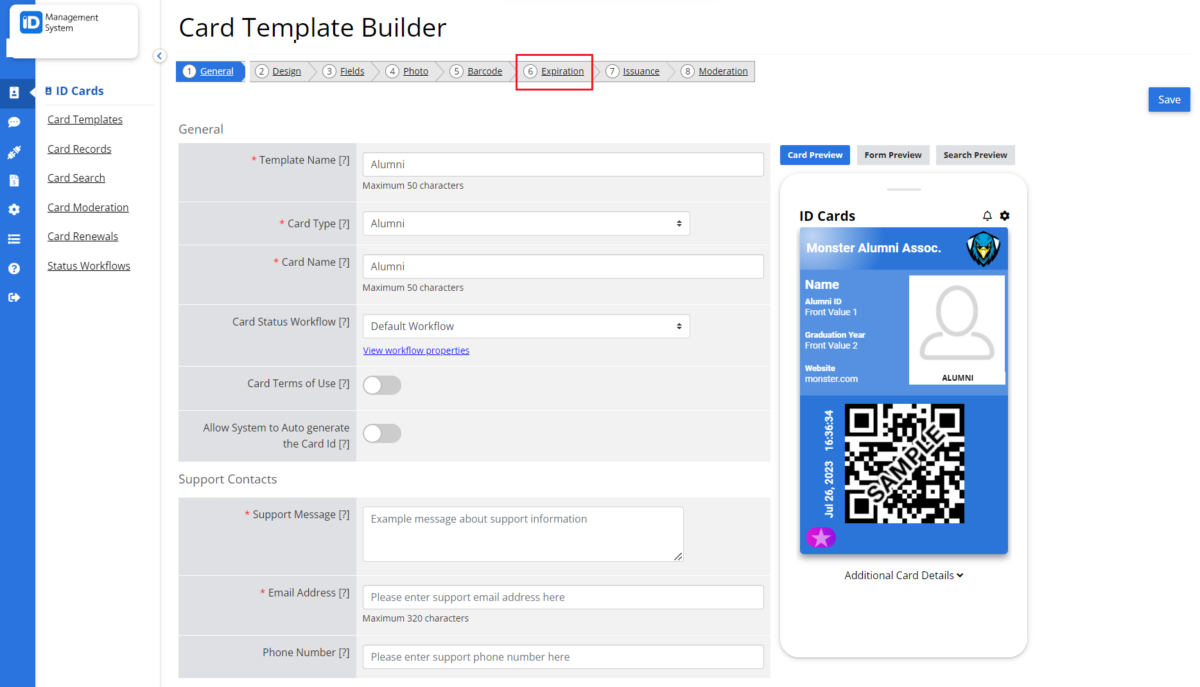
Task: Switch to the Expiration tab
Action: [x=554, y=71]
